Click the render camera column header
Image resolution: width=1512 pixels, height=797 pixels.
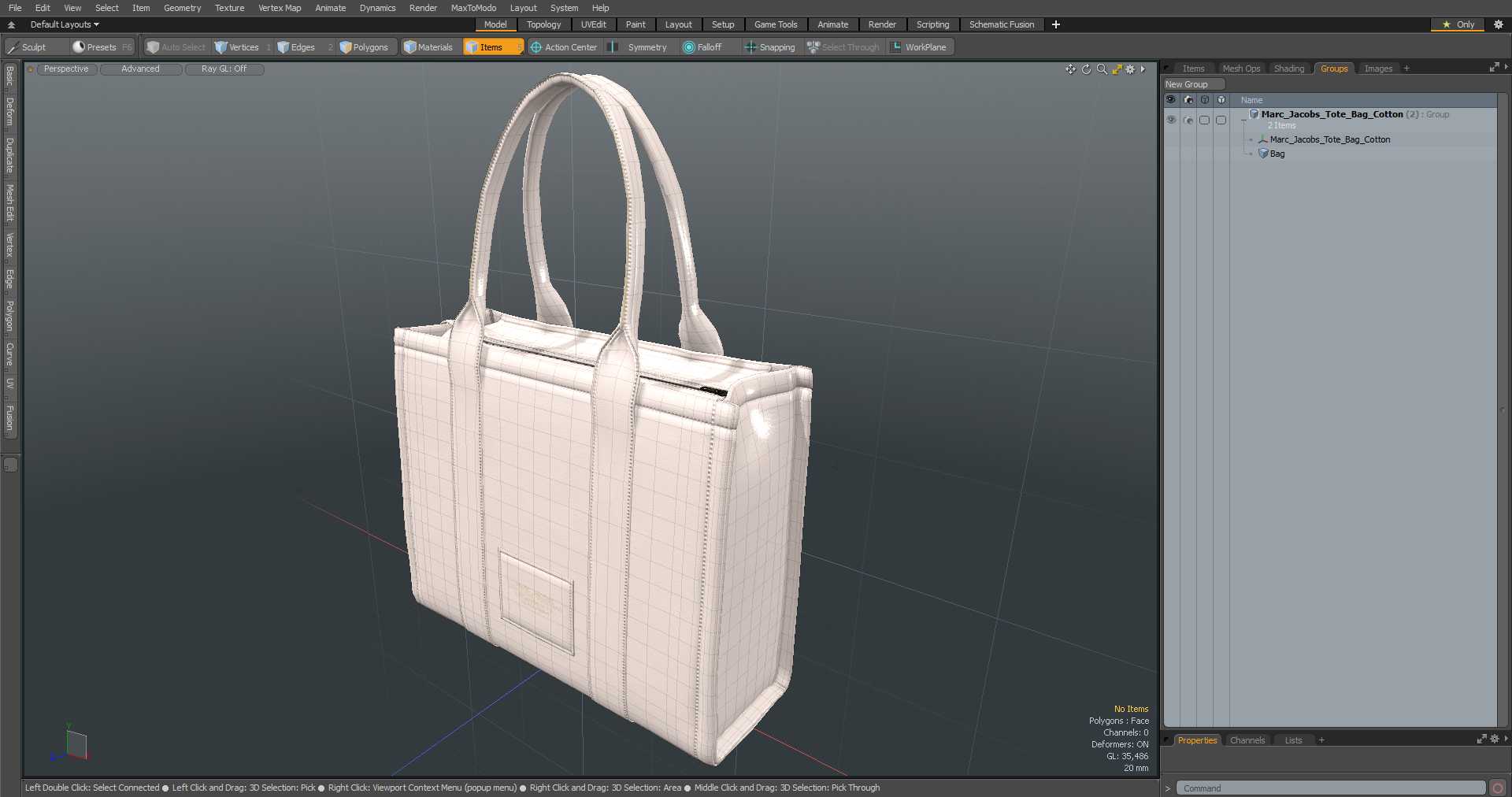pos(1188,100)
